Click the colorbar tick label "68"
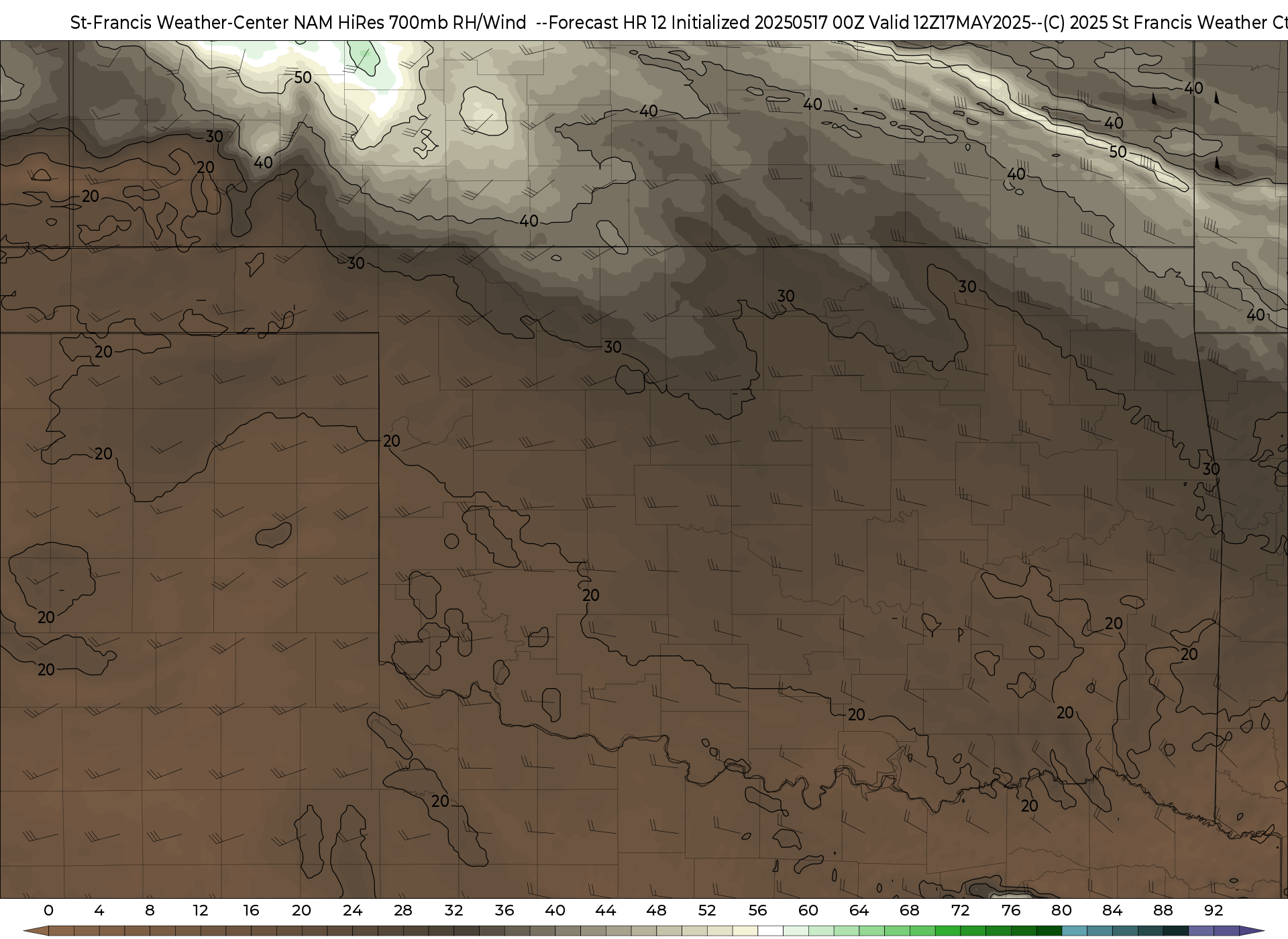The width and height of the screenshot is (1288, 939). tap(910, 910)
